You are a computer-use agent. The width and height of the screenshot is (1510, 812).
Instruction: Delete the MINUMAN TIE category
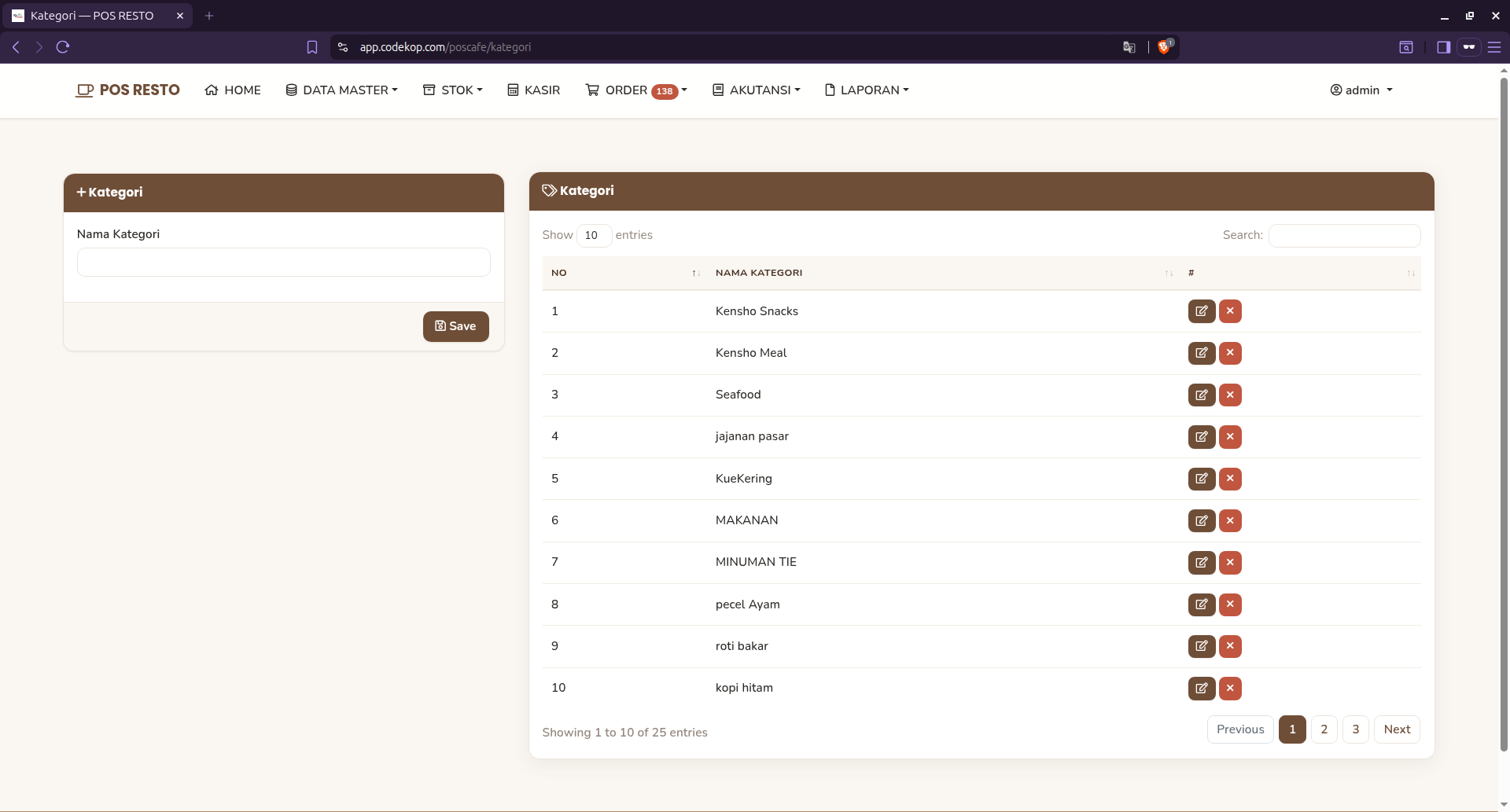coord(1230,562)
